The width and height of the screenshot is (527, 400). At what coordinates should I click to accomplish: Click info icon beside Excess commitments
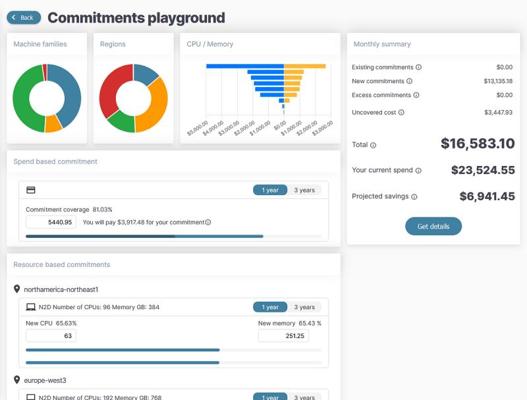(416, 95)
